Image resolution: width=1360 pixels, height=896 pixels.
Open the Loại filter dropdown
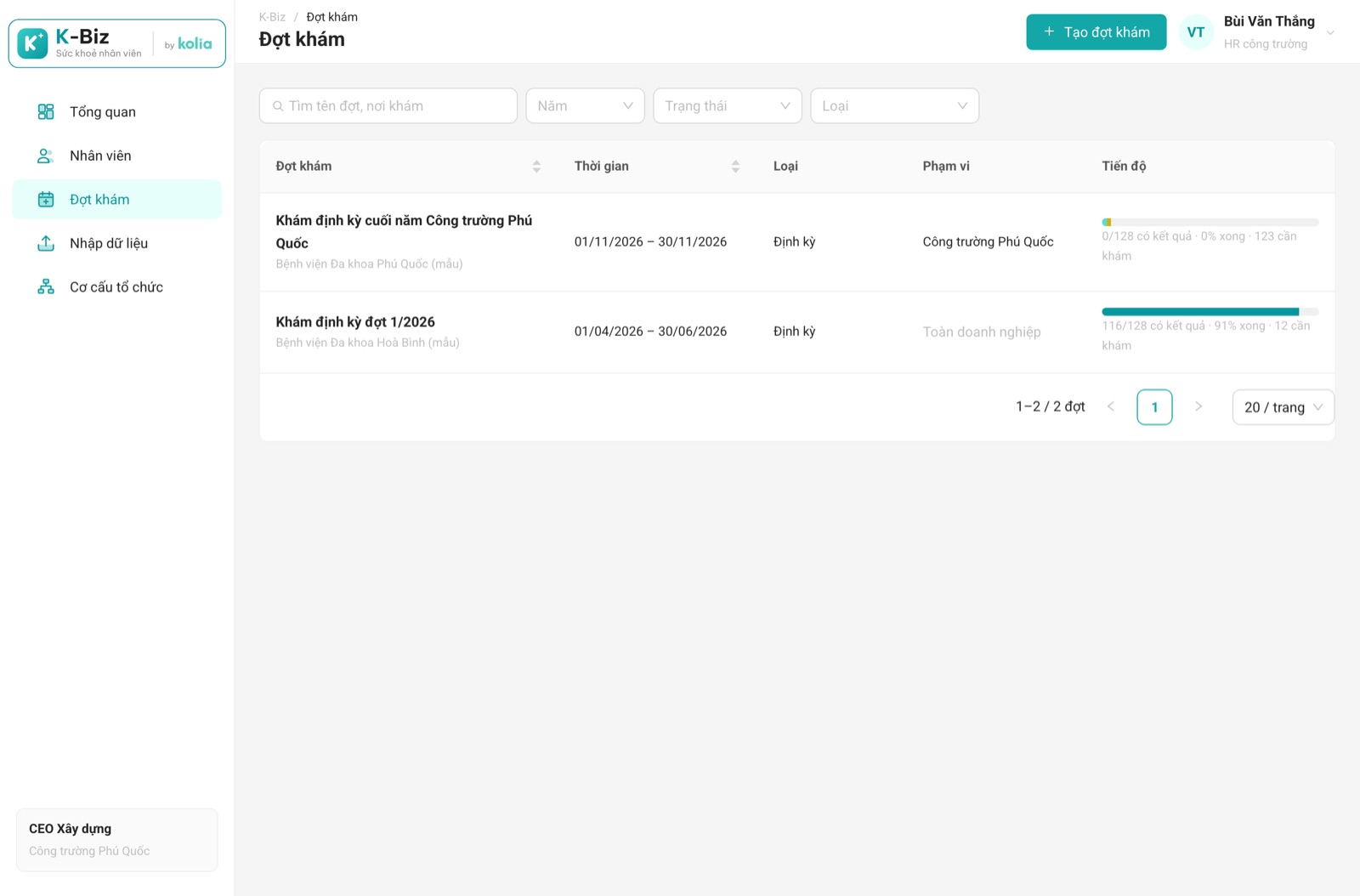pos(894,106)
